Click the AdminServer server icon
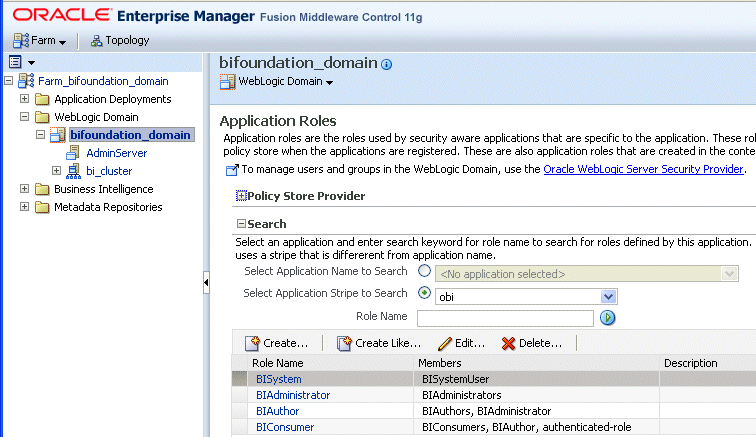 point(73,153)
